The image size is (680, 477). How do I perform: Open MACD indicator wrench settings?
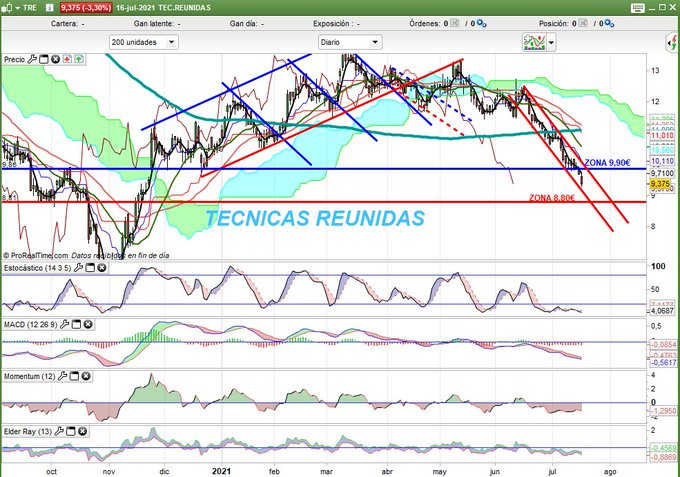pyautogui.click(x=65, y=324)
